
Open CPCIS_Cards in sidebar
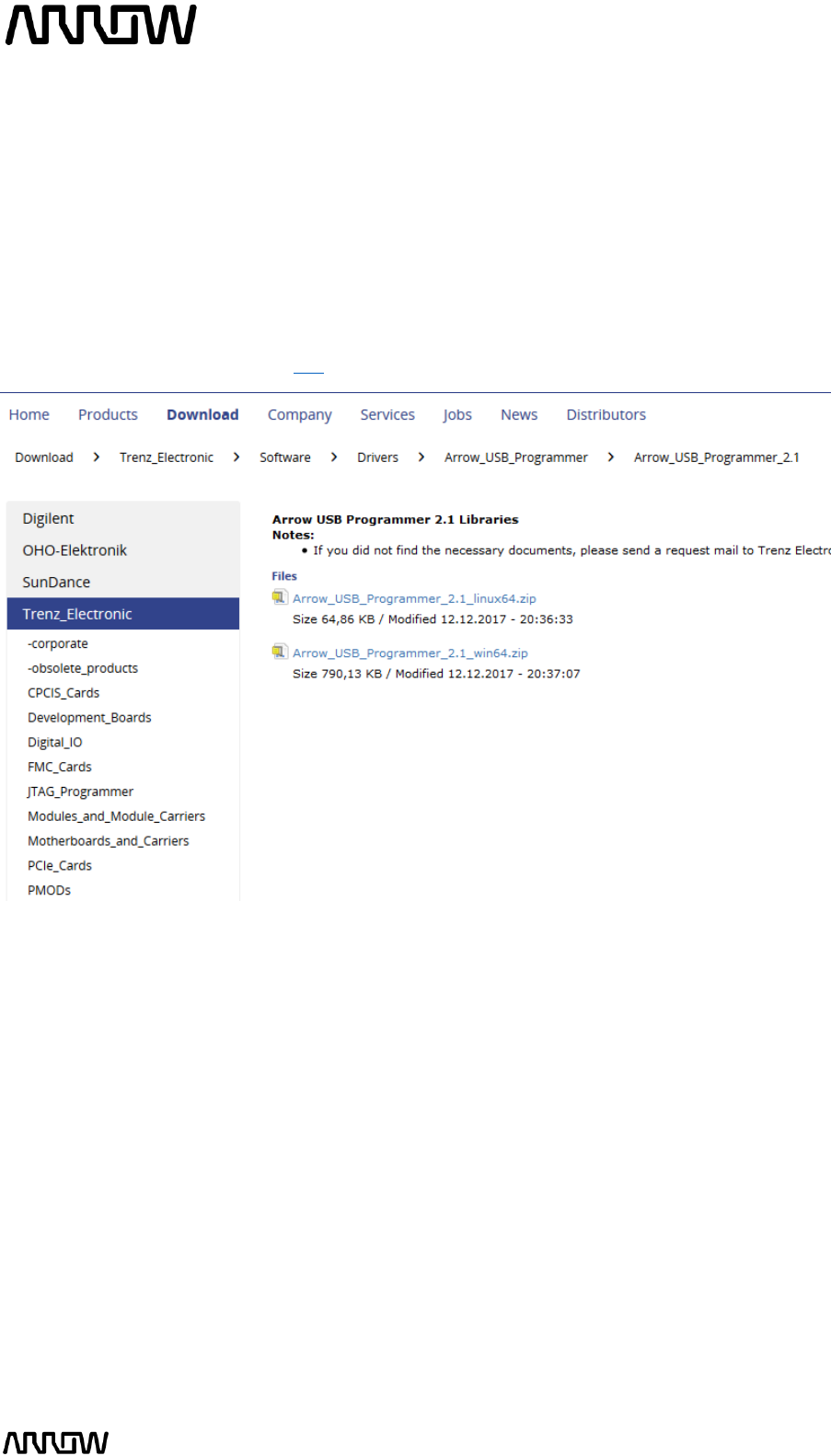click(63, 693)
